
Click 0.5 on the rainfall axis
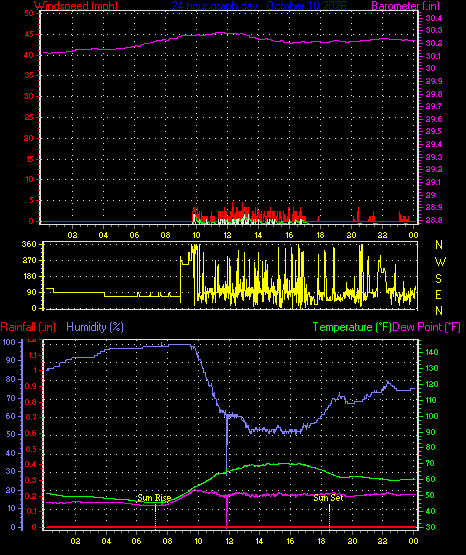click(31, 449)
